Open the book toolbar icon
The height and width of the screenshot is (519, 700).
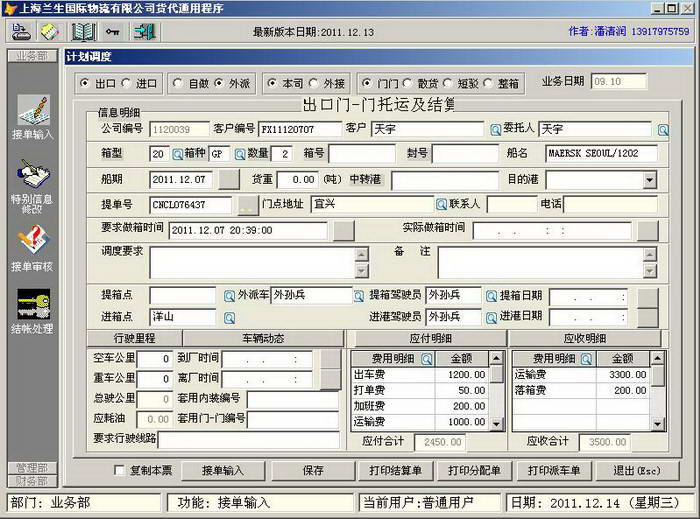click(x=83, y=32)
